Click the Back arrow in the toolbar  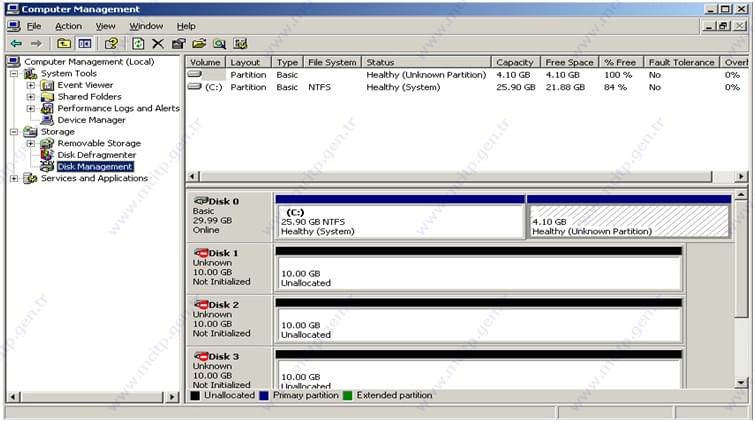click(x=16, y=44)
